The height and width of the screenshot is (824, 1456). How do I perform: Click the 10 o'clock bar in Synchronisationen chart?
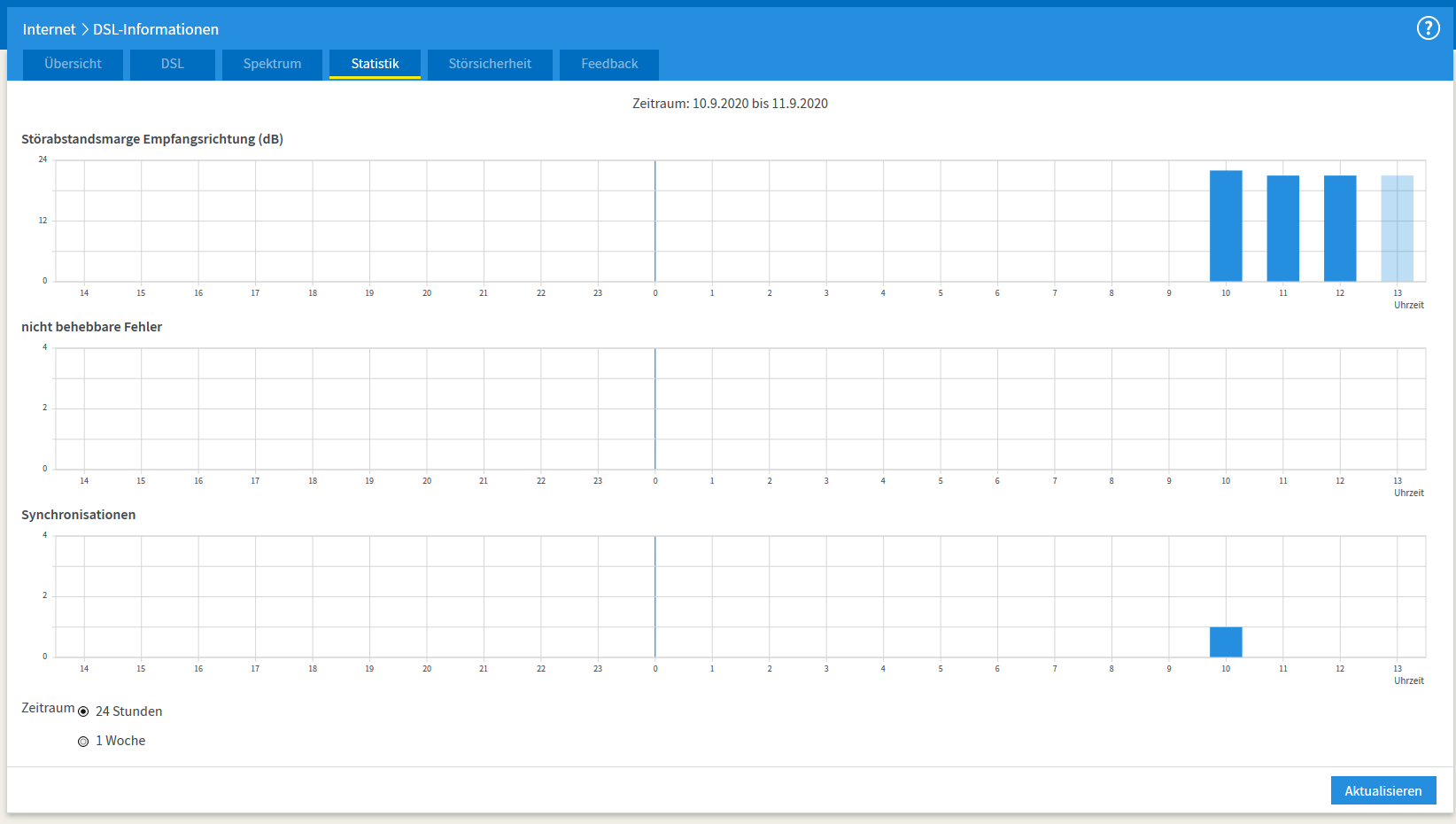coord(1226,642)
